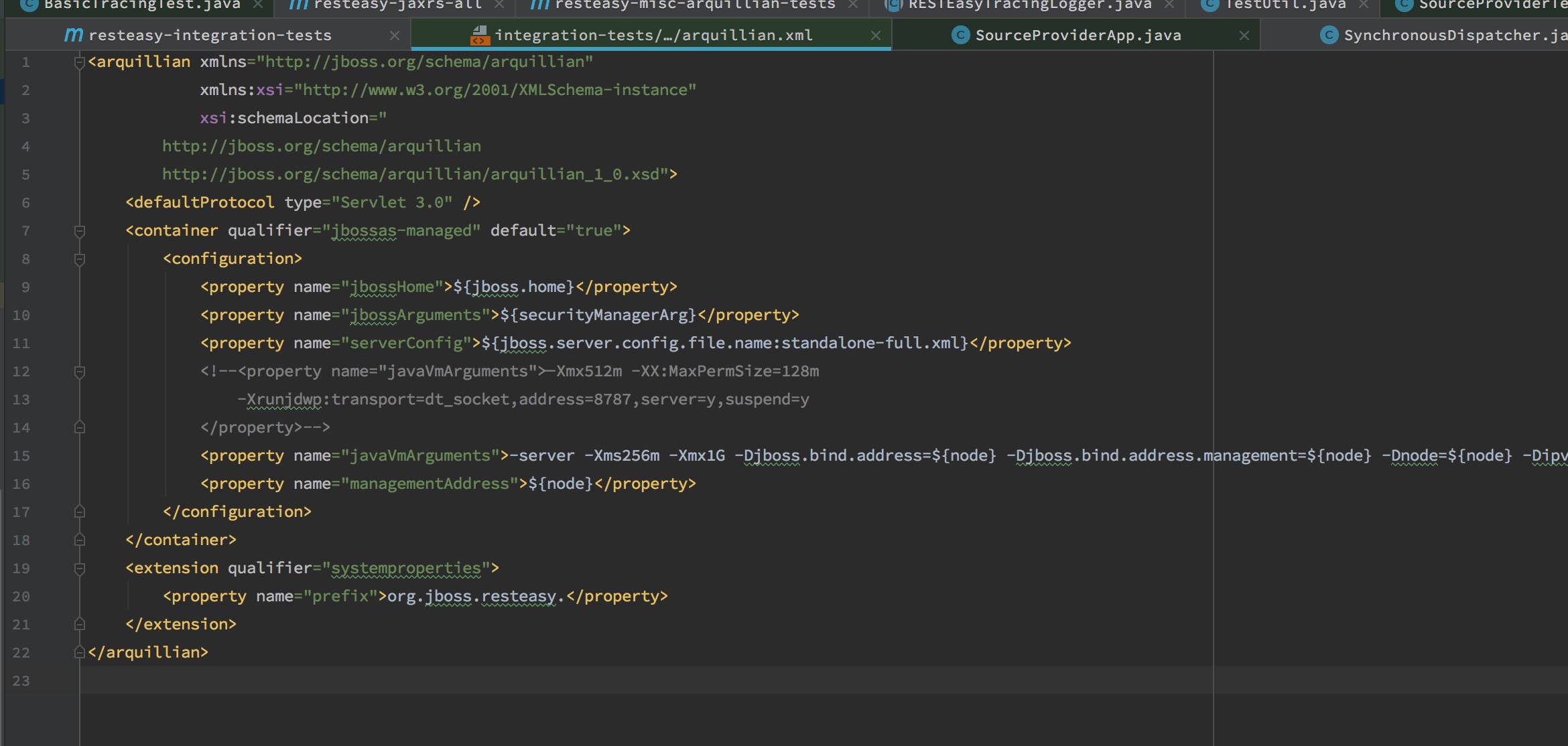Collapse the commented property block on line 12
This screenshot has width=1568, height=746.
[x=79, y=372]
